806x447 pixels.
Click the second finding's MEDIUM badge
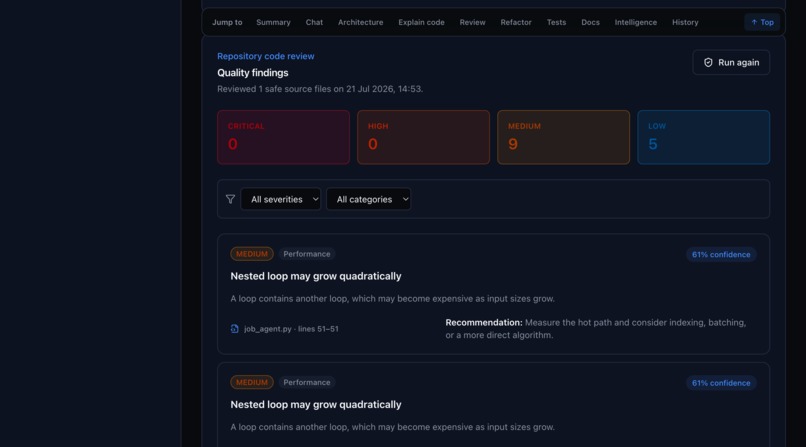coord(252,382)
